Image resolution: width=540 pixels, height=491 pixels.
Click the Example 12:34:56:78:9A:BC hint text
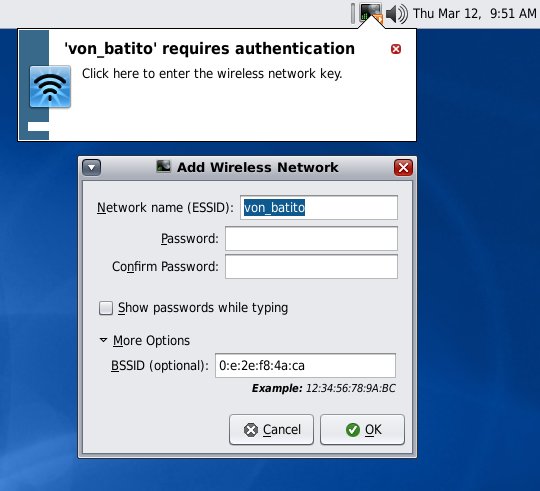coord(324,388)
